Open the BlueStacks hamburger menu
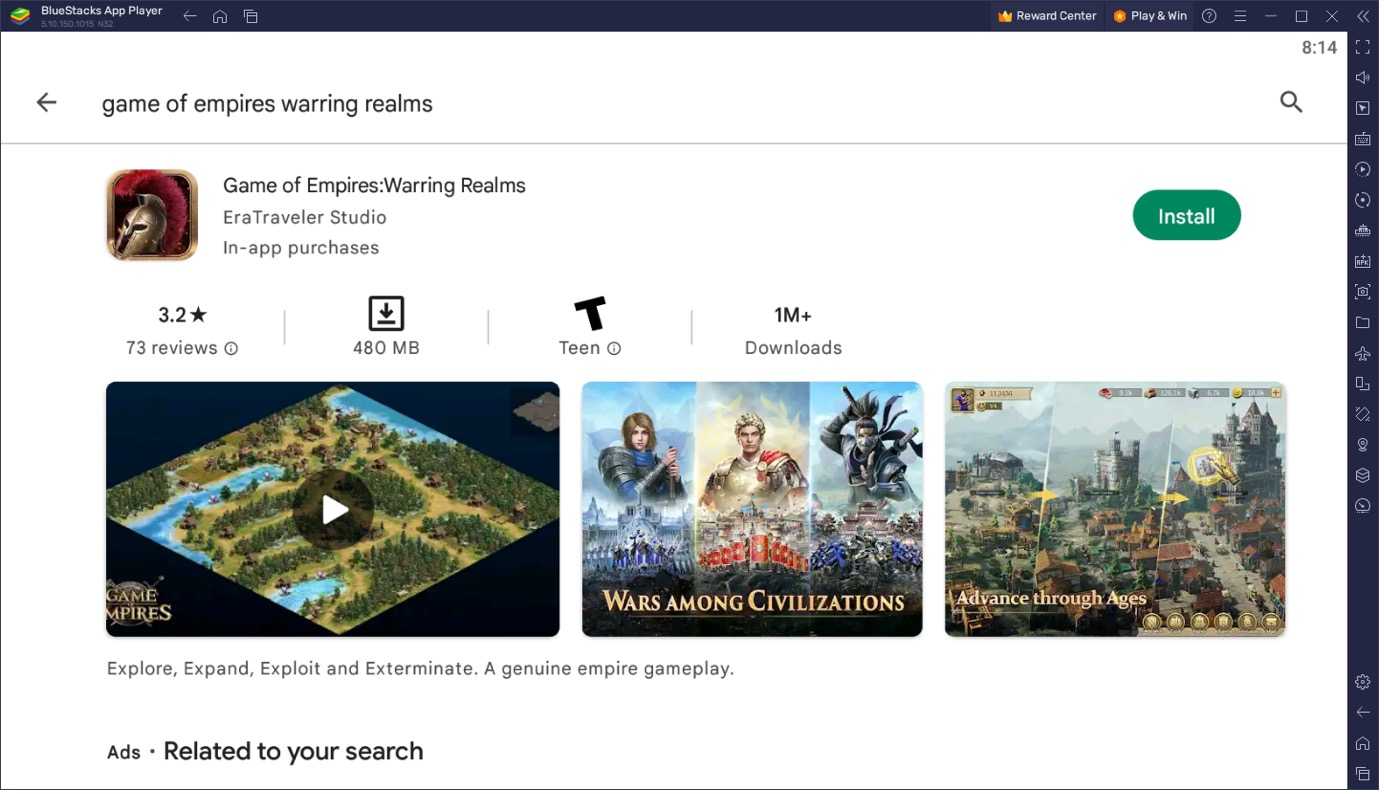Image resolution: width=1384 pixels, height=794 pixels. click(1240, 16)
